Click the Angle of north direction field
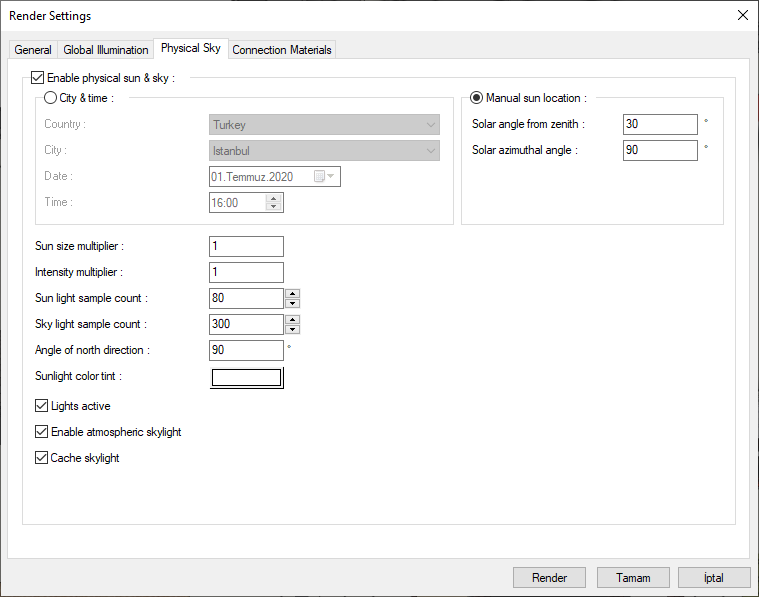Image resolution: width=759 pixels, height=597 pixels. [x=246, y=350]
